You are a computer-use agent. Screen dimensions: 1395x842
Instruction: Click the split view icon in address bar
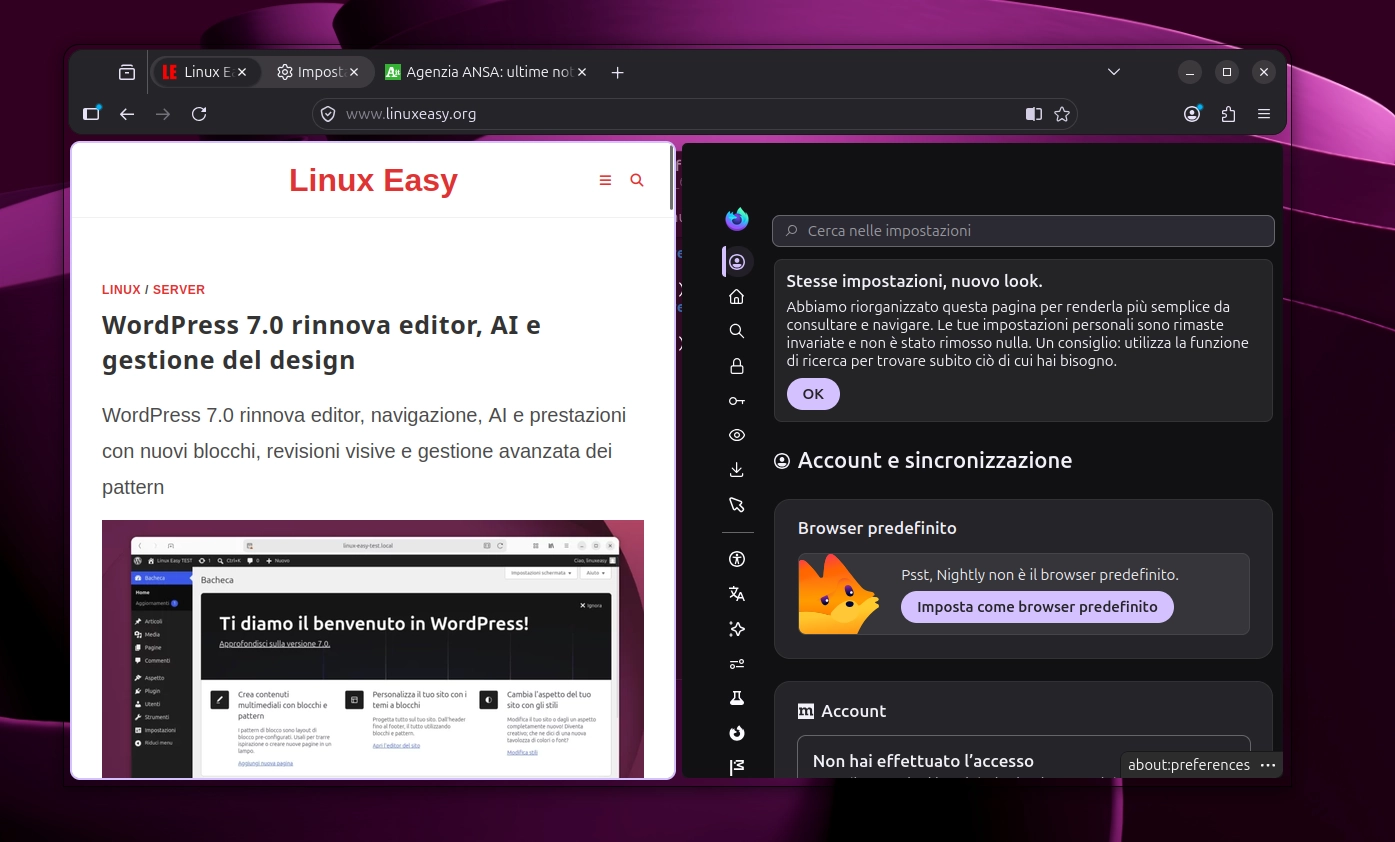(x=1034, y=114)
